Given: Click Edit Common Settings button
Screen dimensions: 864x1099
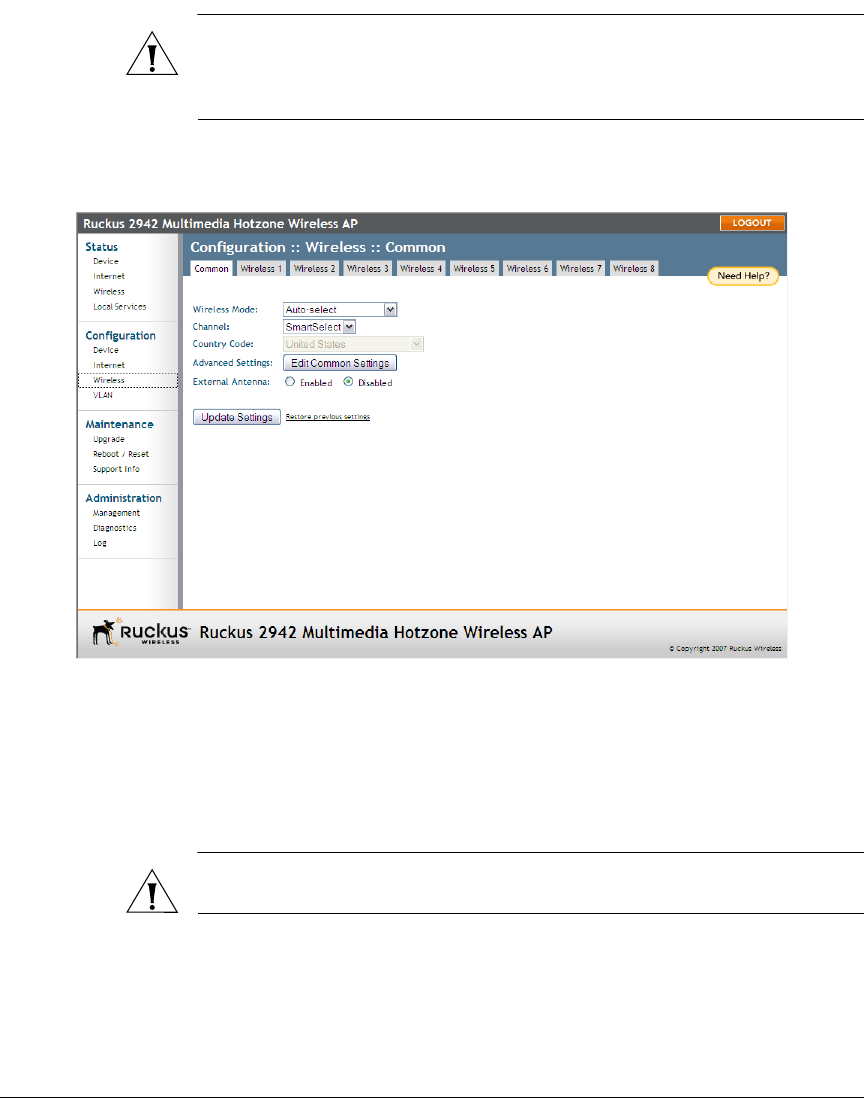Looking at the screenshot, I should [x=340, y=363].
